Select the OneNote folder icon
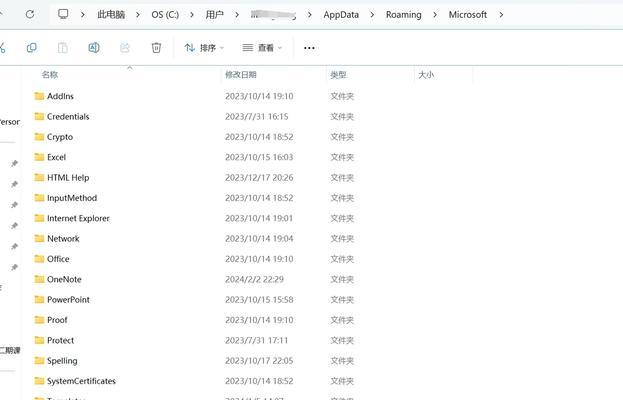The width and height of the screenshot is (623, 400). [39, 279]
